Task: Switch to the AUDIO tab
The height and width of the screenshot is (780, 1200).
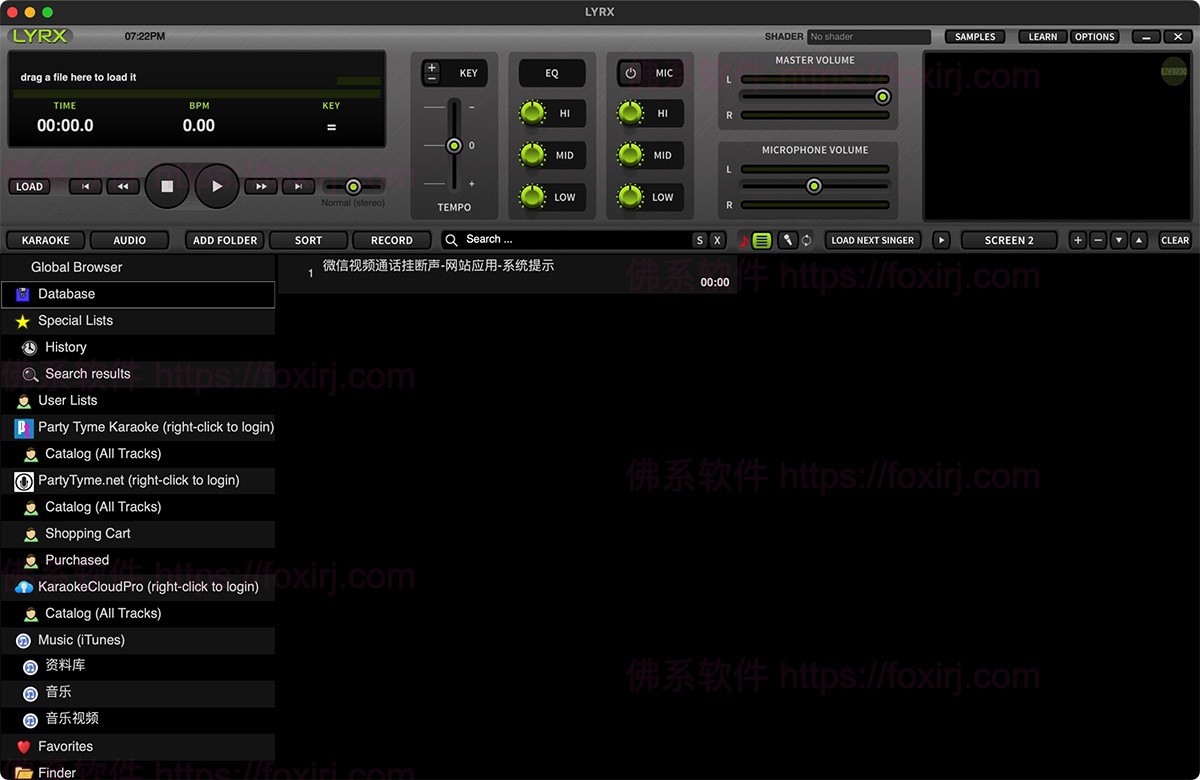Action: (129, 240)
